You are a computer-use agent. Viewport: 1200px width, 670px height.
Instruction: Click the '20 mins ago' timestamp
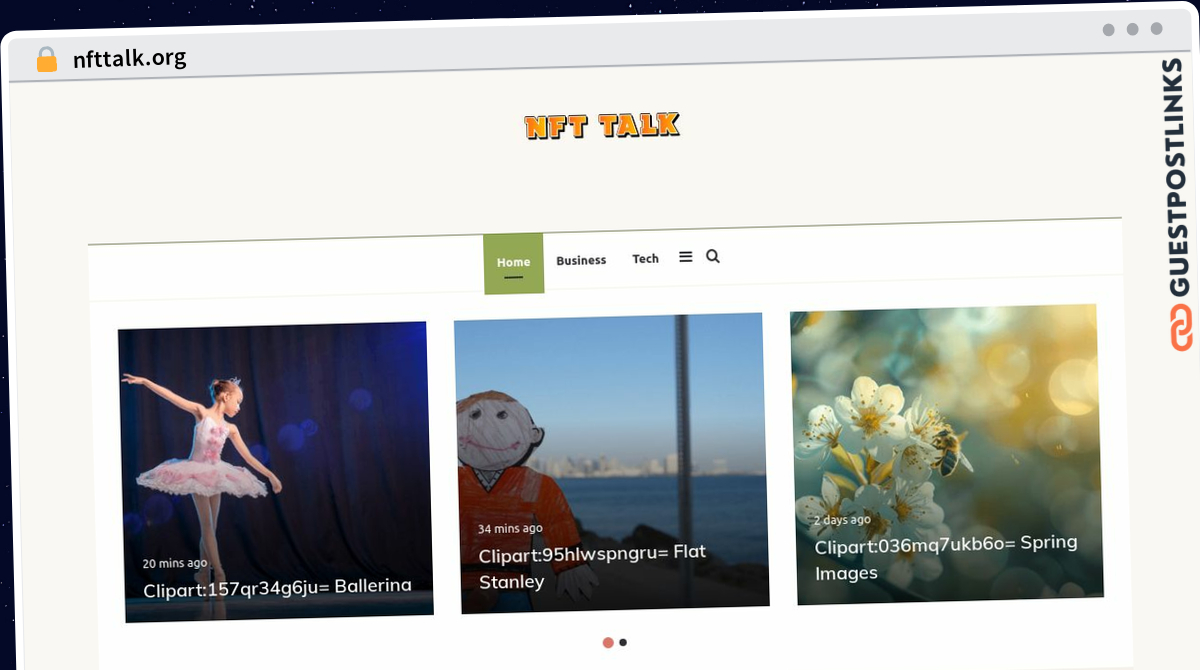175,563
